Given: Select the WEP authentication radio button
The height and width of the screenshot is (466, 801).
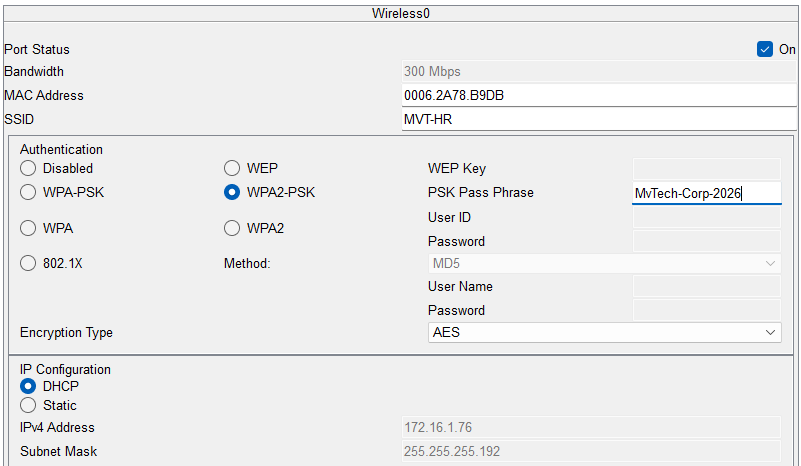Looking at the screenshot, I should (x=232, y=168).
